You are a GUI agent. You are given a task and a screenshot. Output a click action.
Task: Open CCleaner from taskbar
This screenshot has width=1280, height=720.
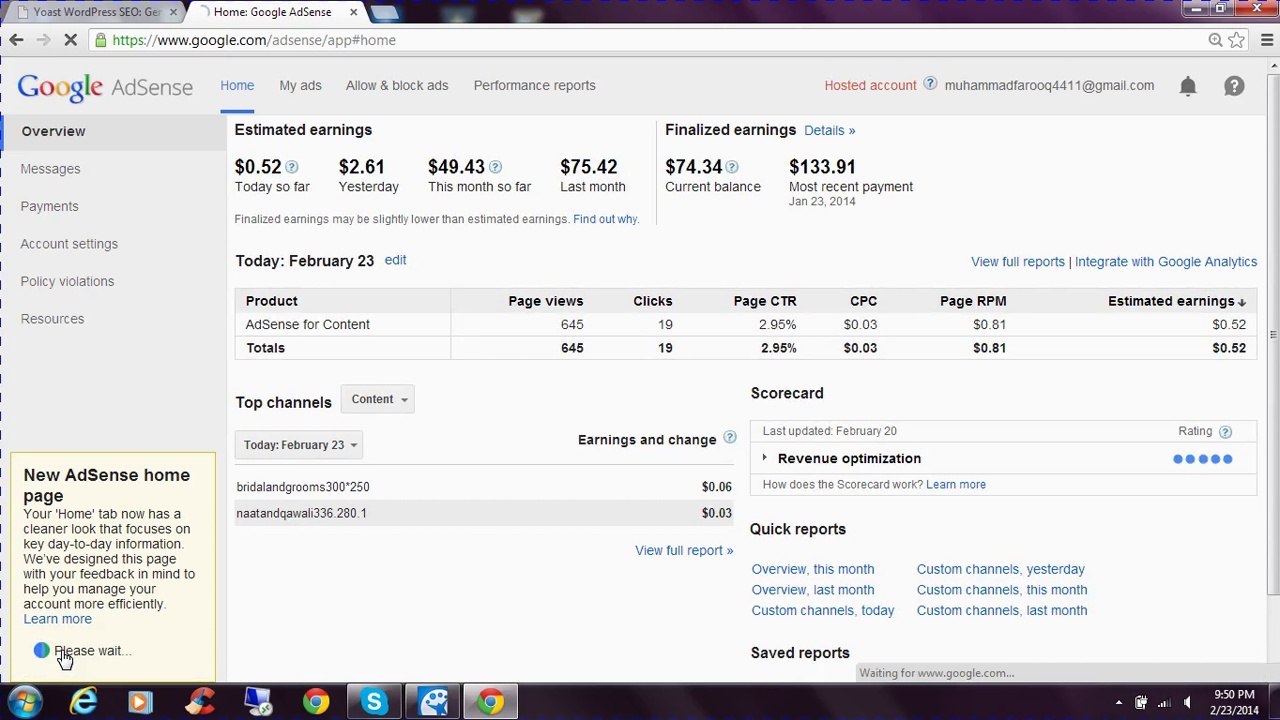pos(199,702)
